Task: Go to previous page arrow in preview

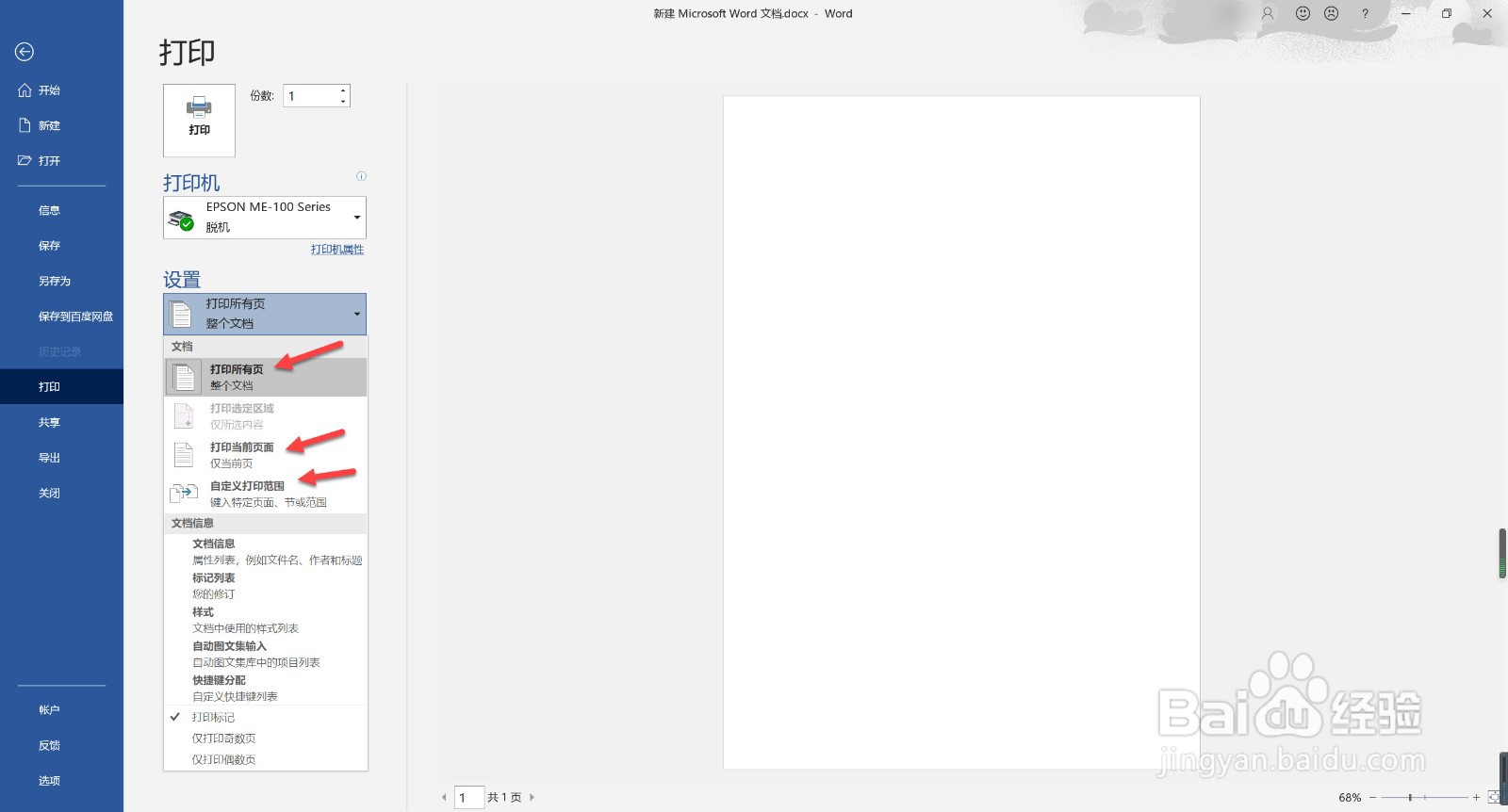Action: coord(444,797)
